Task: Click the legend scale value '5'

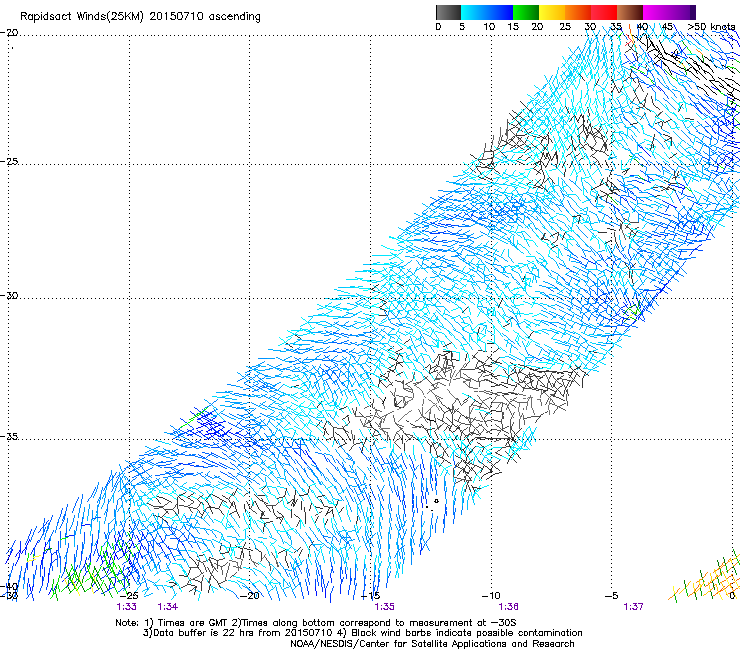Action: 462,27
